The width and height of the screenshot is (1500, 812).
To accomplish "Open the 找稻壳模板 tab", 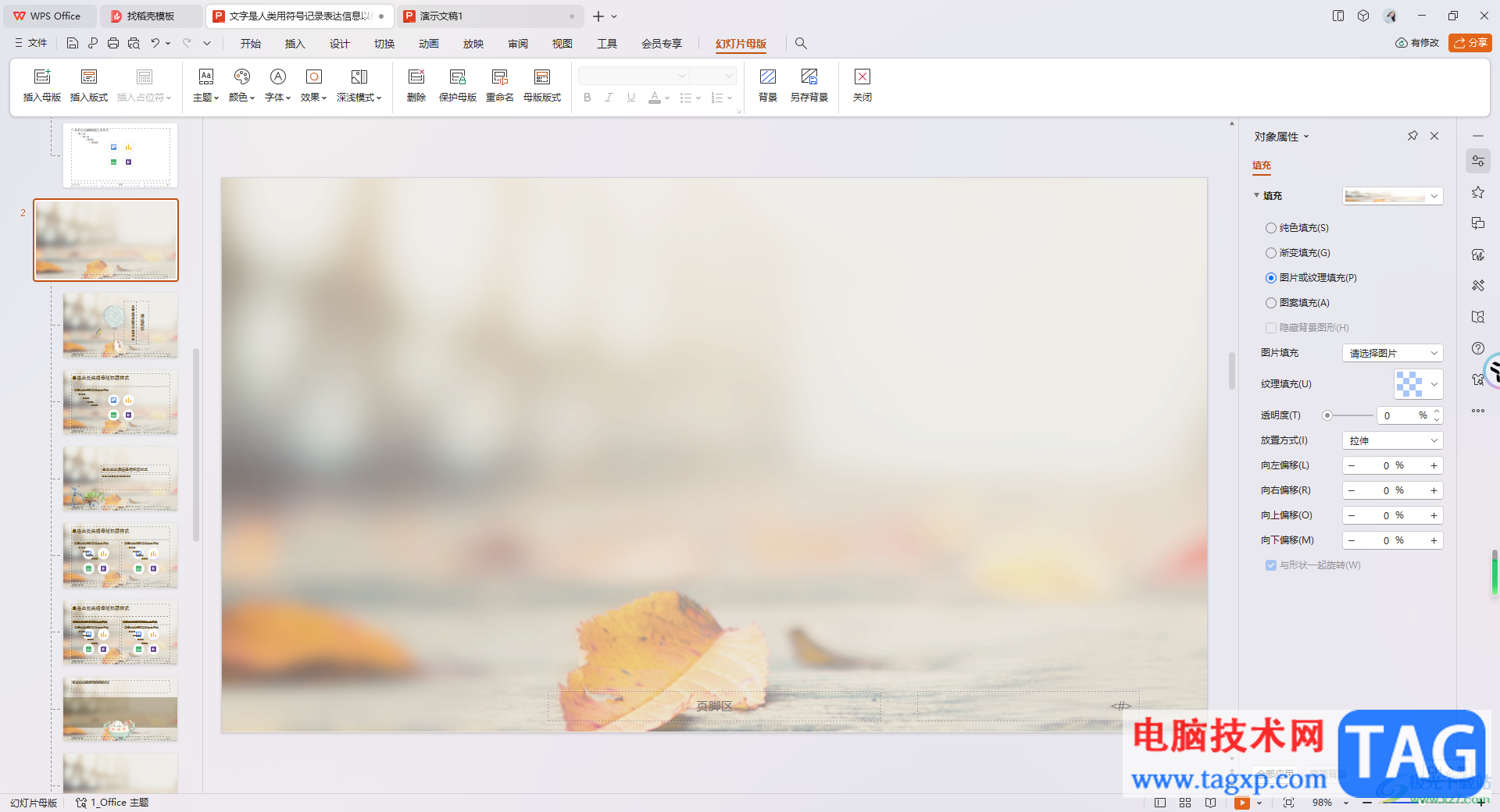I will pyautogui.click(x=151, y=16).
